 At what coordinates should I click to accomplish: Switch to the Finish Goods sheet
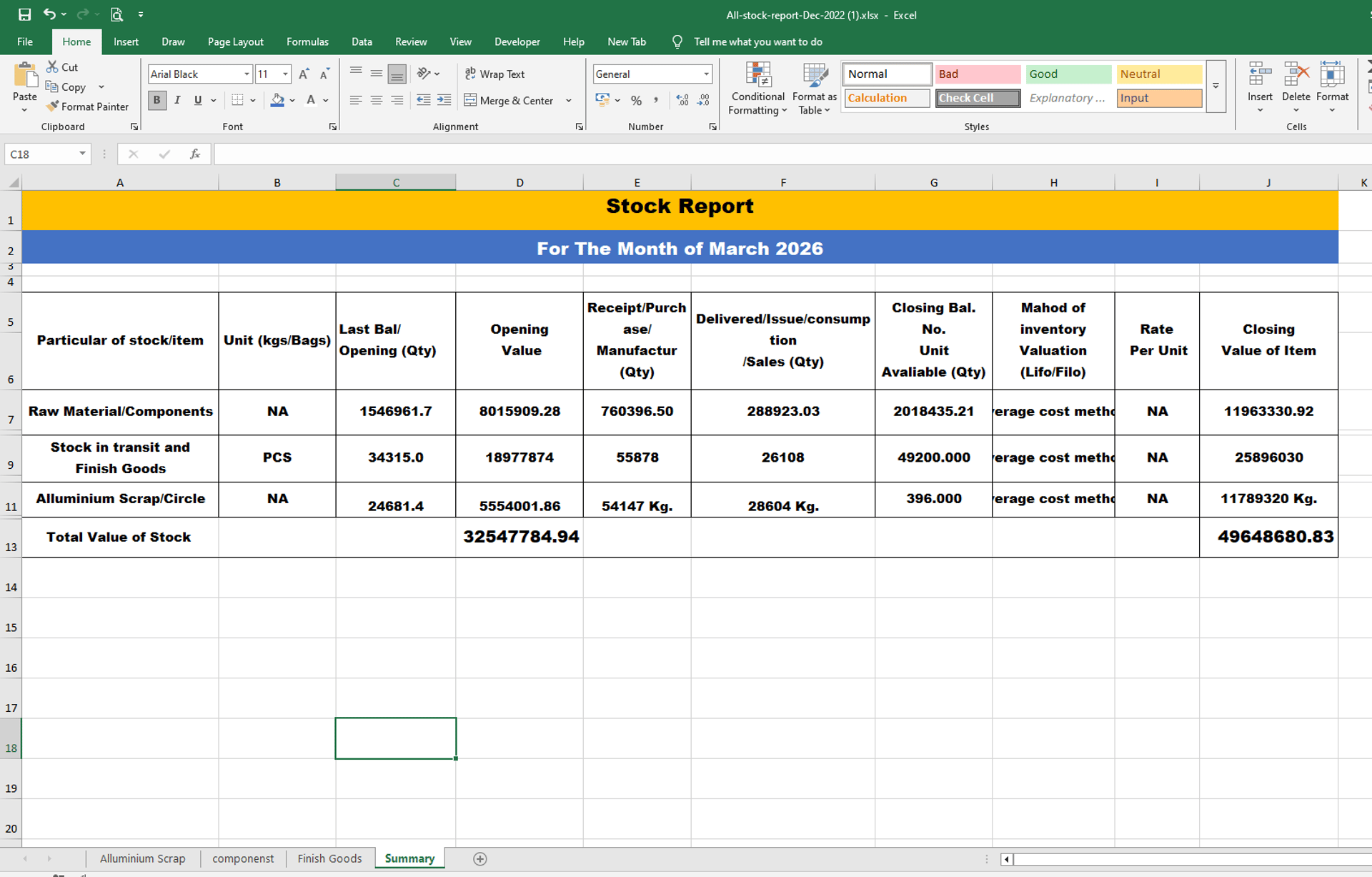(x=329, y=858)
